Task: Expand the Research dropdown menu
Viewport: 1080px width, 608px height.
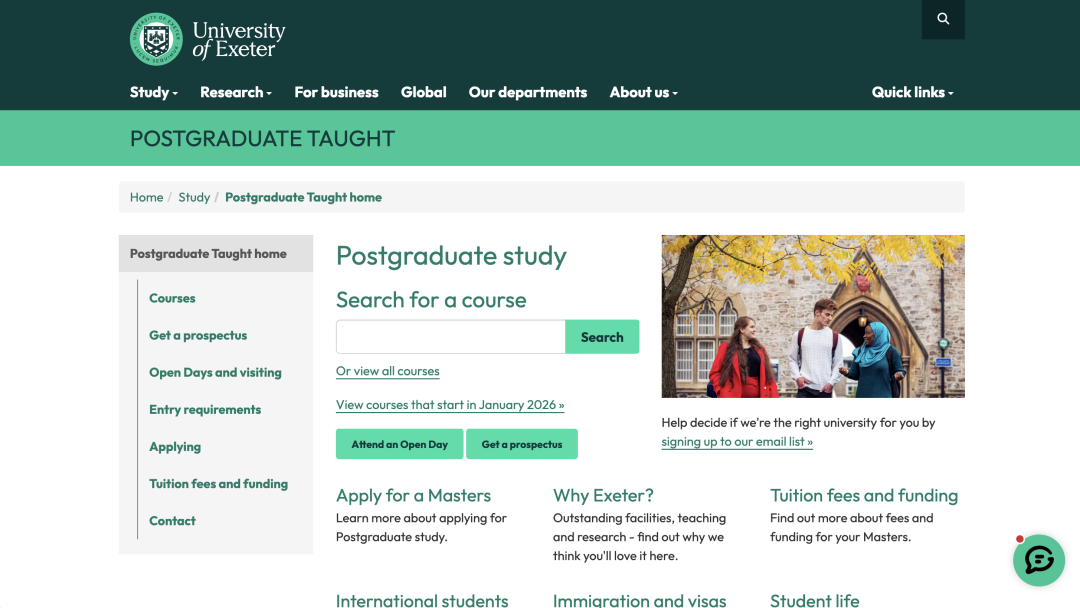Action: click(x=236, y=92)
